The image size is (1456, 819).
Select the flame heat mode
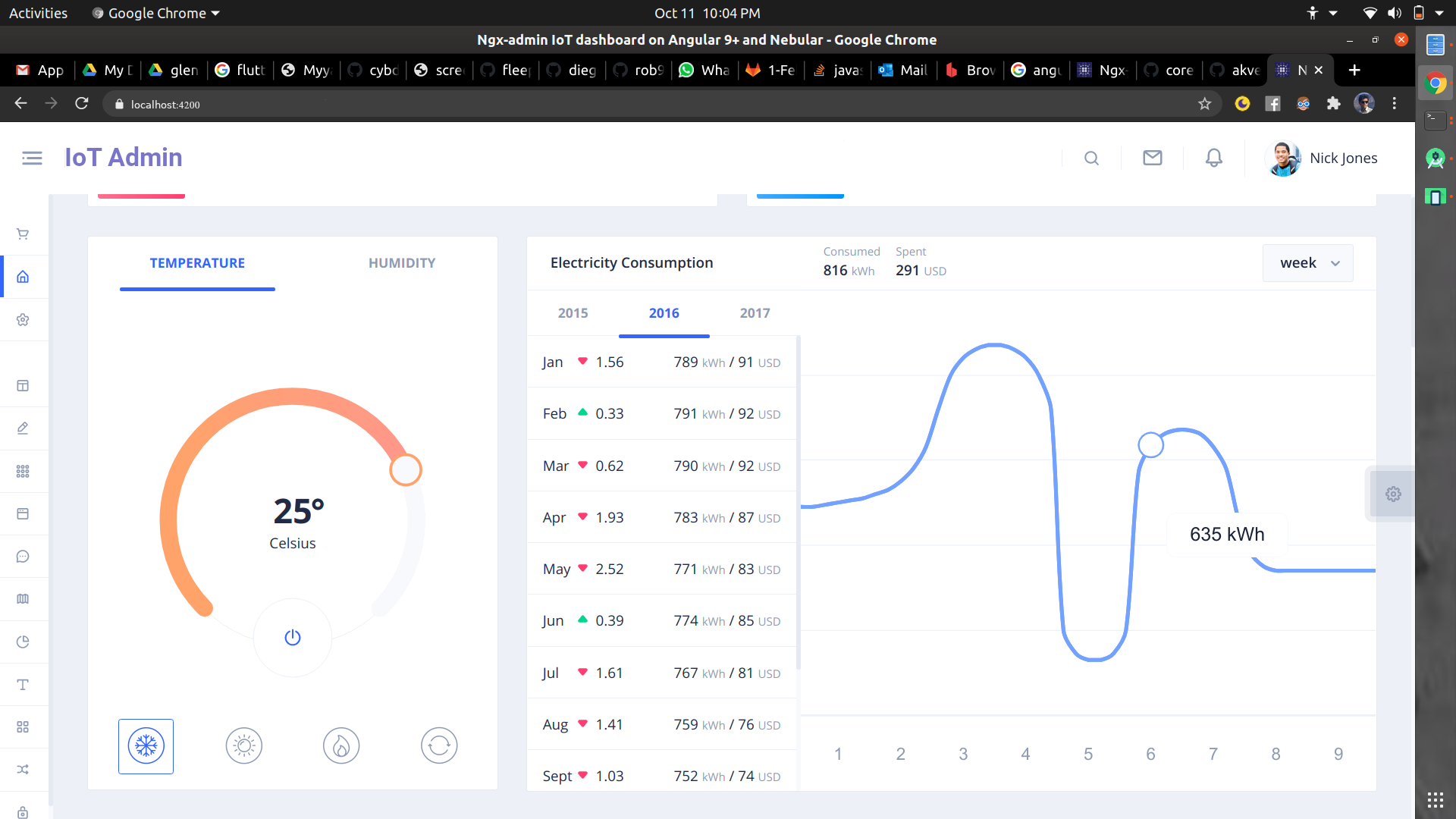(341, 746)
